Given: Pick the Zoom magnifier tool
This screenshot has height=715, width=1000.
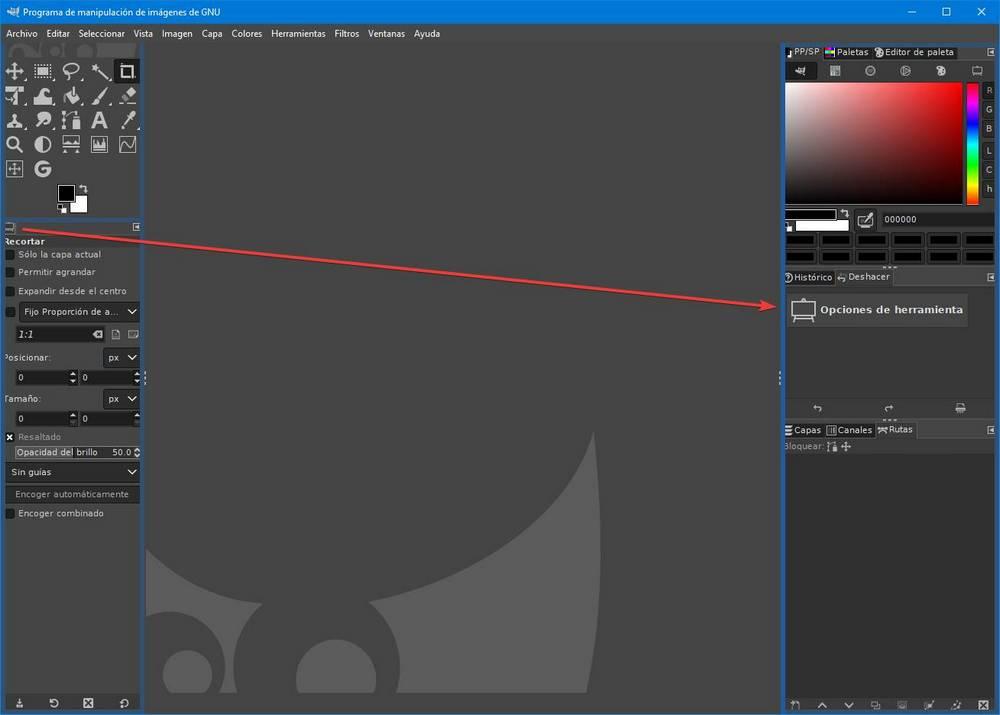Looking at the screenshot, I should point(15,145).
